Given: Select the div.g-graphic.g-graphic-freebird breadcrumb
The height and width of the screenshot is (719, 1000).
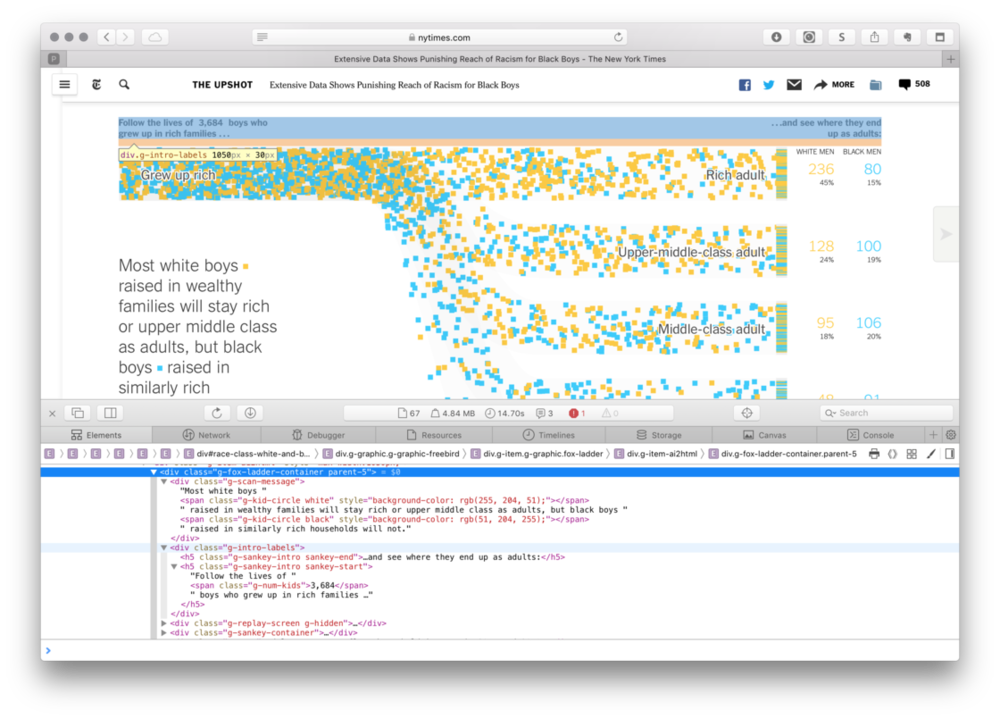Looking at the screenshot, I should 390,454.
